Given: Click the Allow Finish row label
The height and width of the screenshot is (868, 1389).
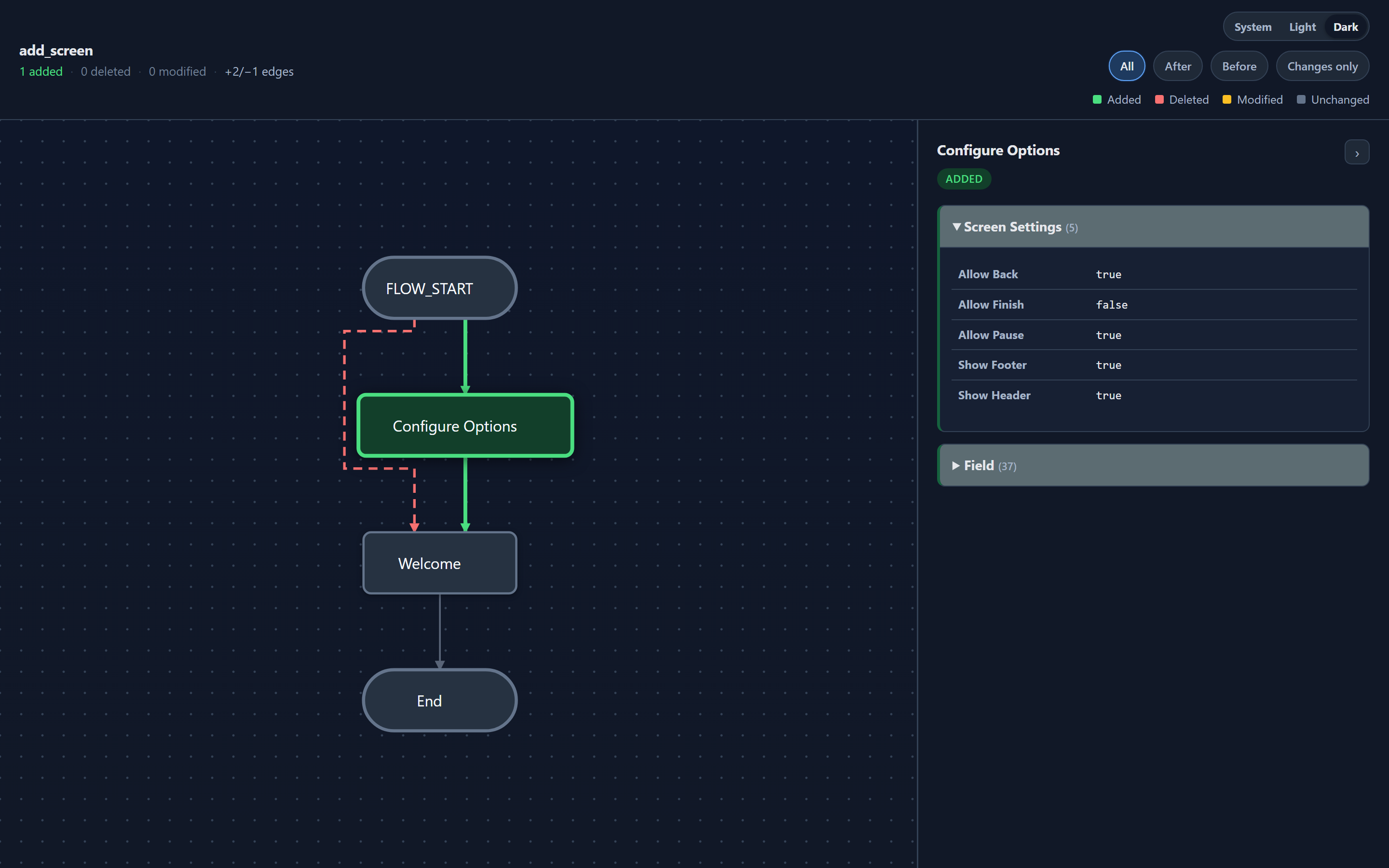Looking at the screenshot, I should click(991, 305).
